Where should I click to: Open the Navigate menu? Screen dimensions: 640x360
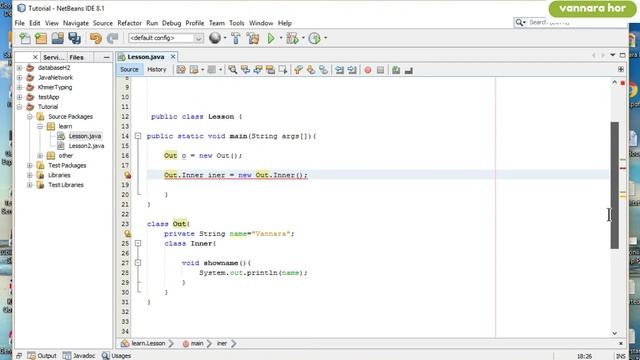click(76, 23)
